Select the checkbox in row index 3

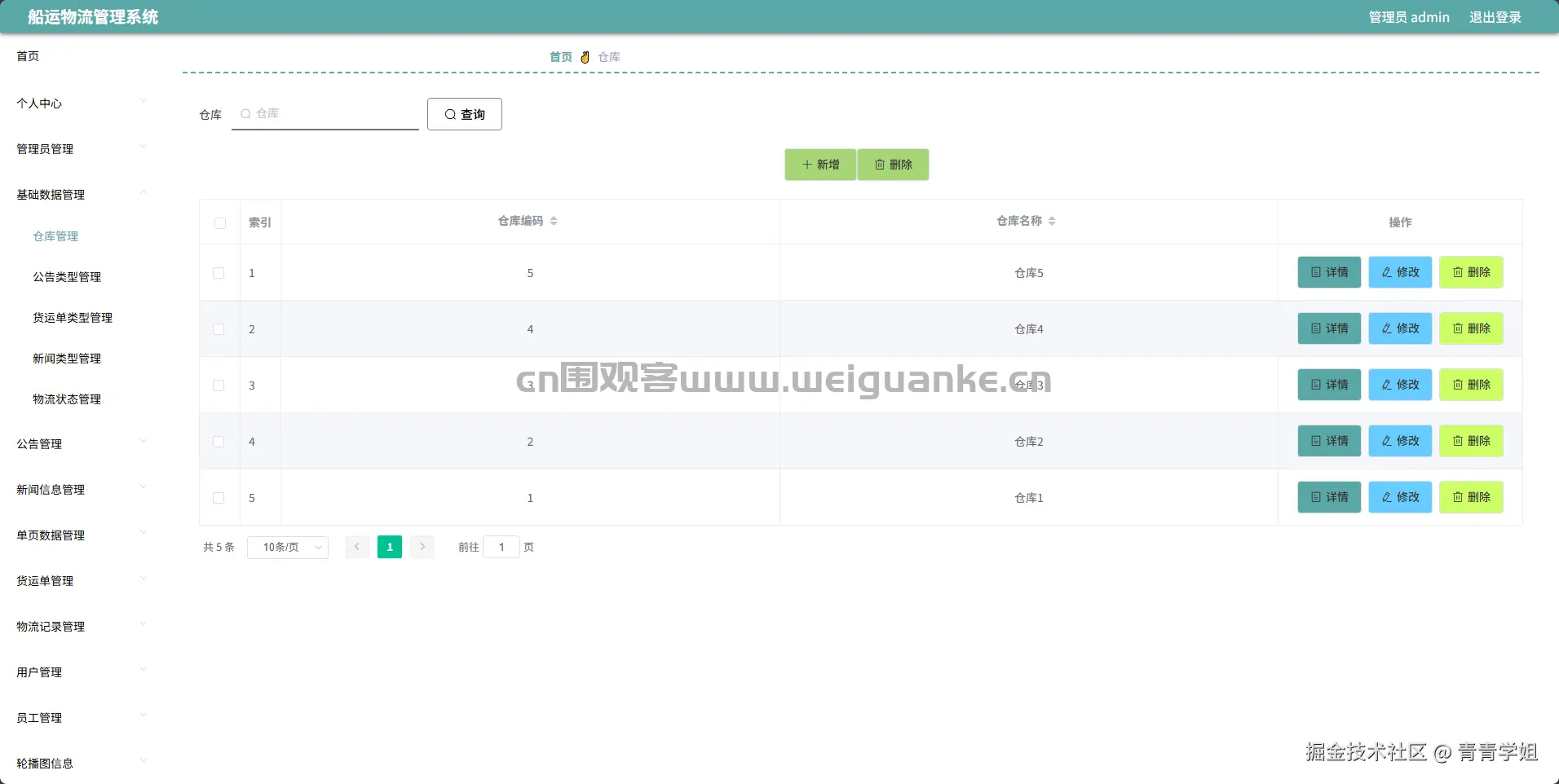click(x=219, y=385)
